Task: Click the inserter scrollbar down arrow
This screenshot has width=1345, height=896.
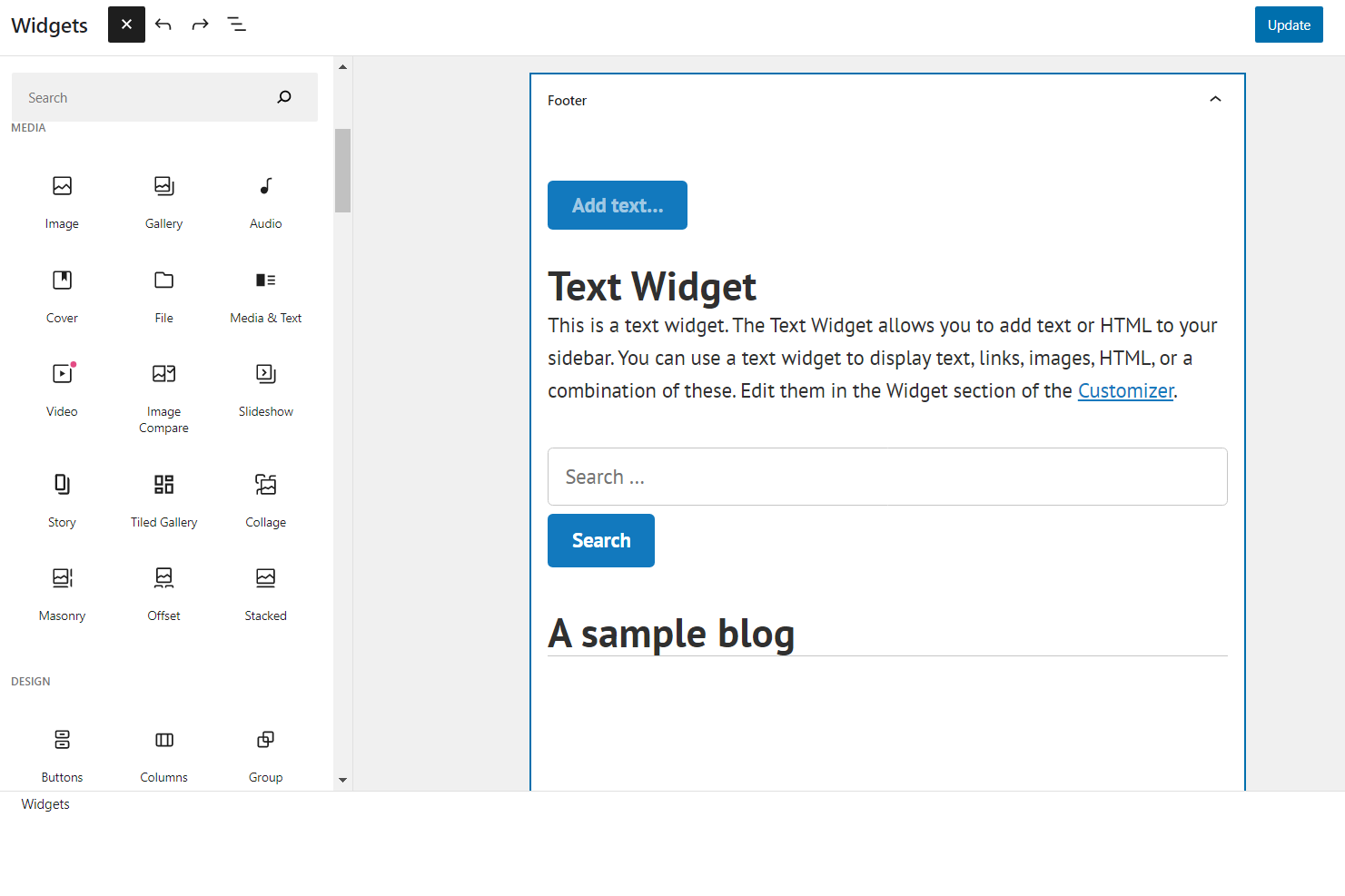Action: point(342,780)
